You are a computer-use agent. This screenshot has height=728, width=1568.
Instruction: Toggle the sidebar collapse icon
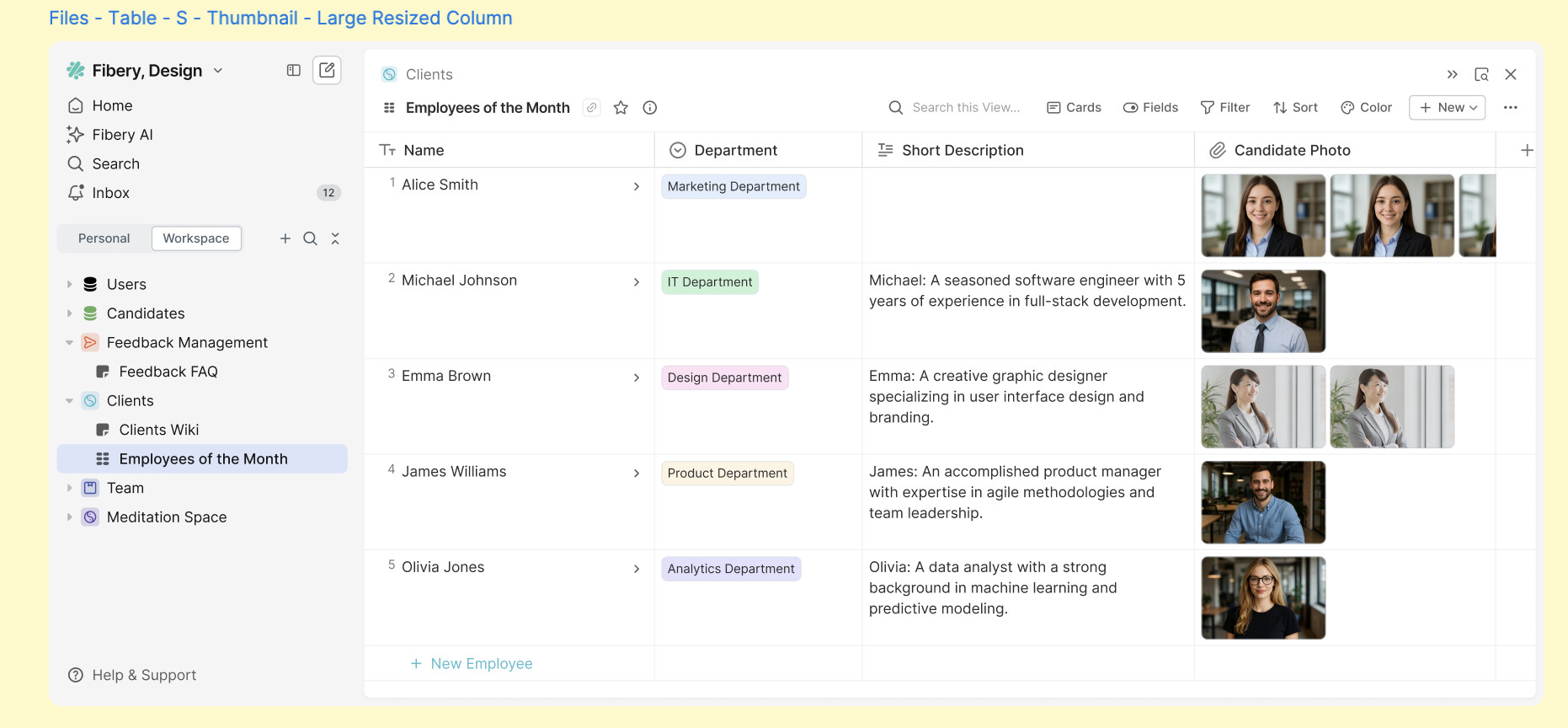point(293,70)
